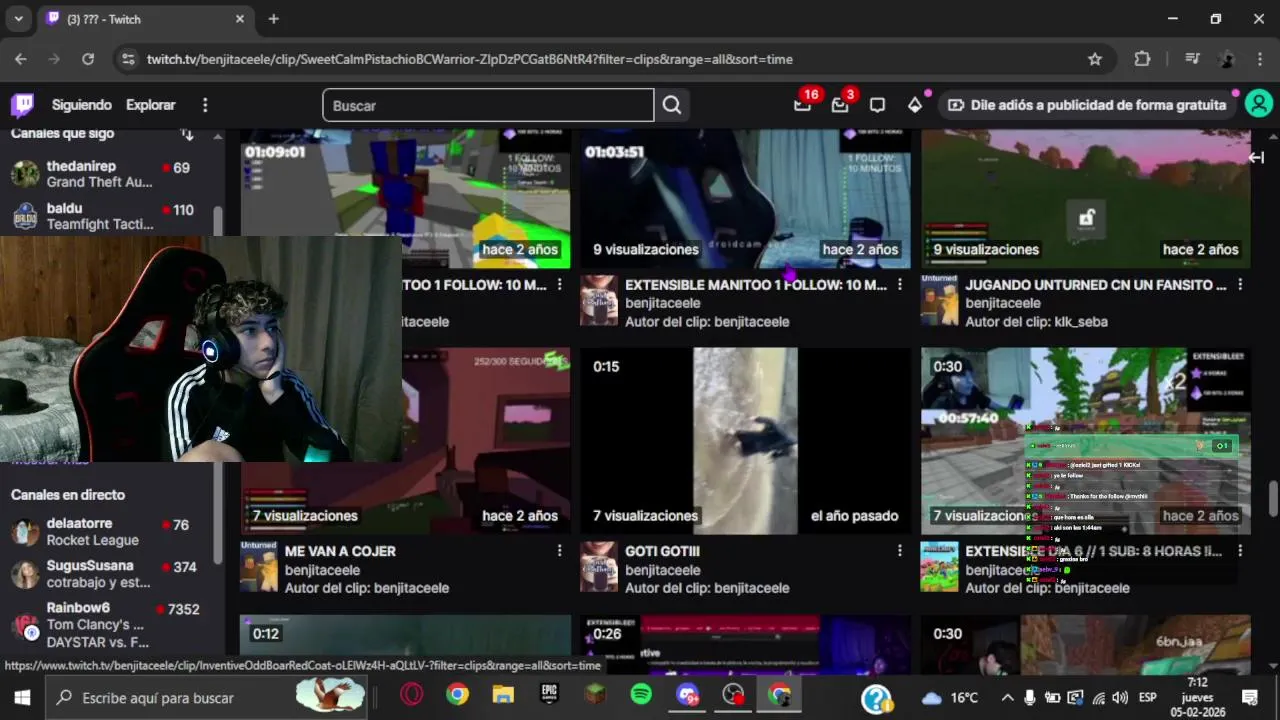Go back to previous page

[x=21, y=59]
